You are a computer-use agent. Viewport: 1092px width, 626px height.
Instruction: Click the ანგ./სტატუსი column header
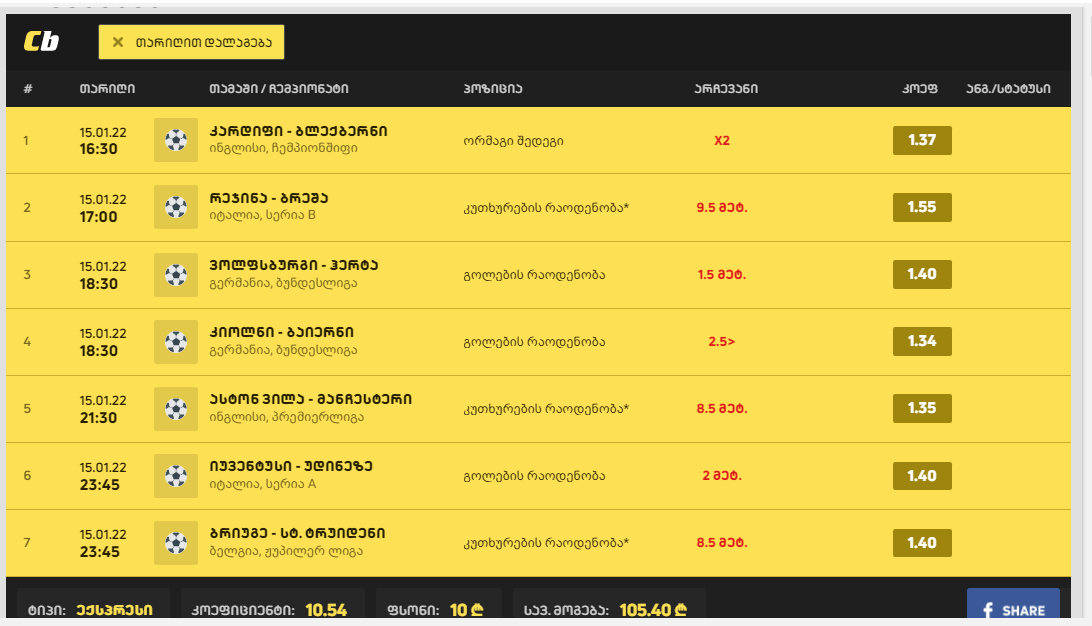pyautogui.click(x=1008, y=88)
